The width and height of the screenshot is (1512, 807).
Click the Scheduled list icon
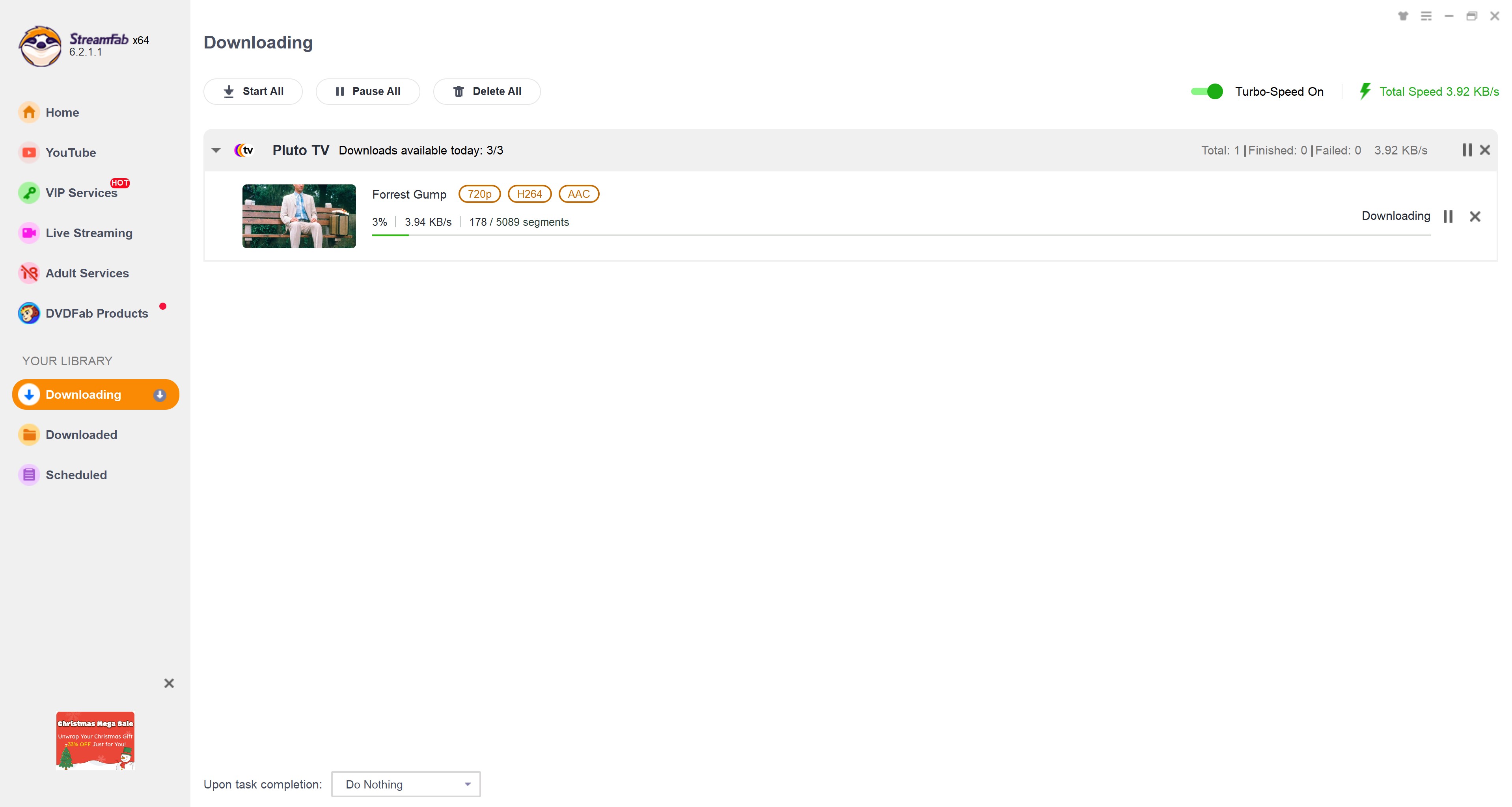pyautogui.click(x=29, y=475)
